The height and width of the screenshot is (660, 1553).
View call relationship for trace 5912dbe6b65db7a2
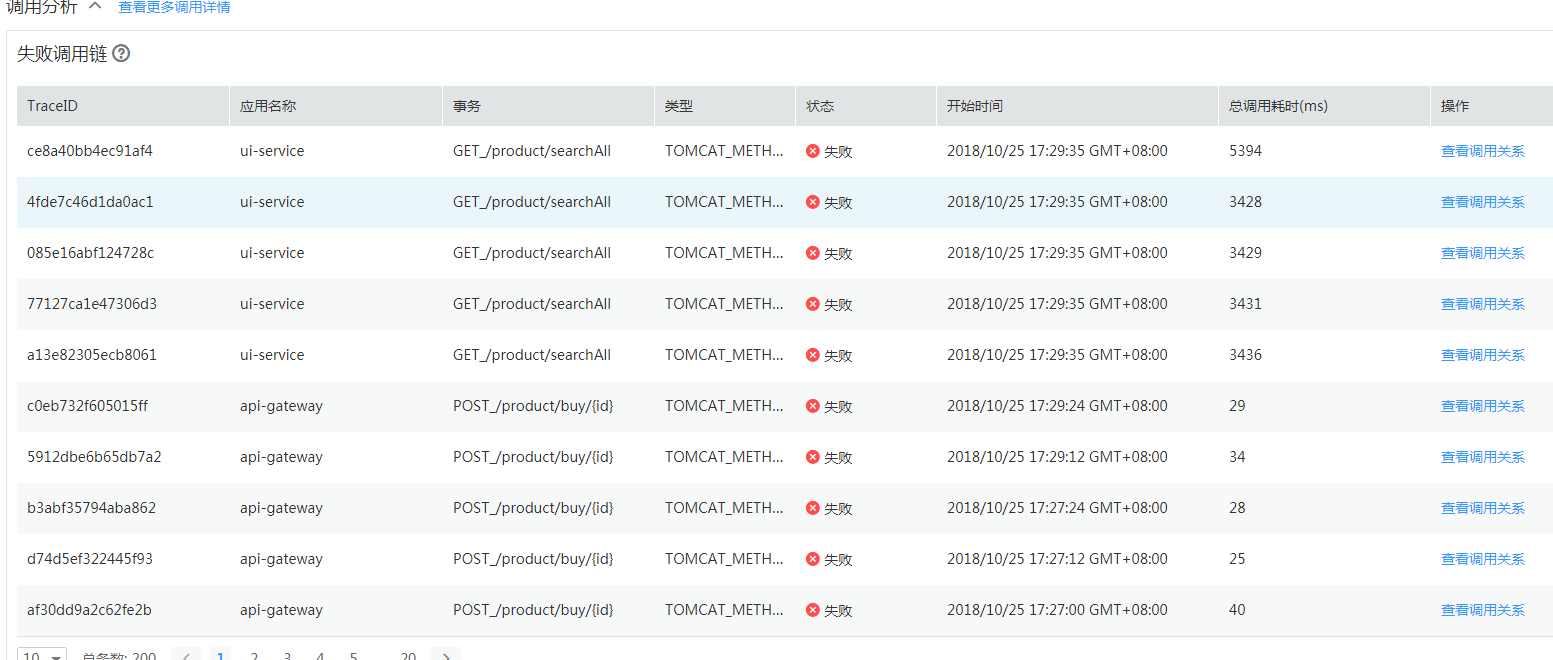coord(1482,458)
